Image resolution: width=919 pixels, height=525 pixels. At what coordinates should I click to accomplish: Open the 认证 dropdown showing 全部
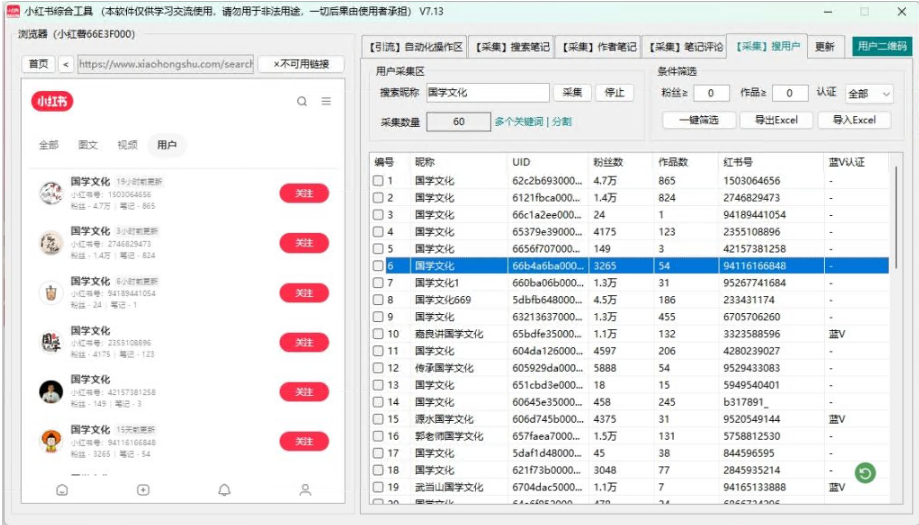pos(869,94)
